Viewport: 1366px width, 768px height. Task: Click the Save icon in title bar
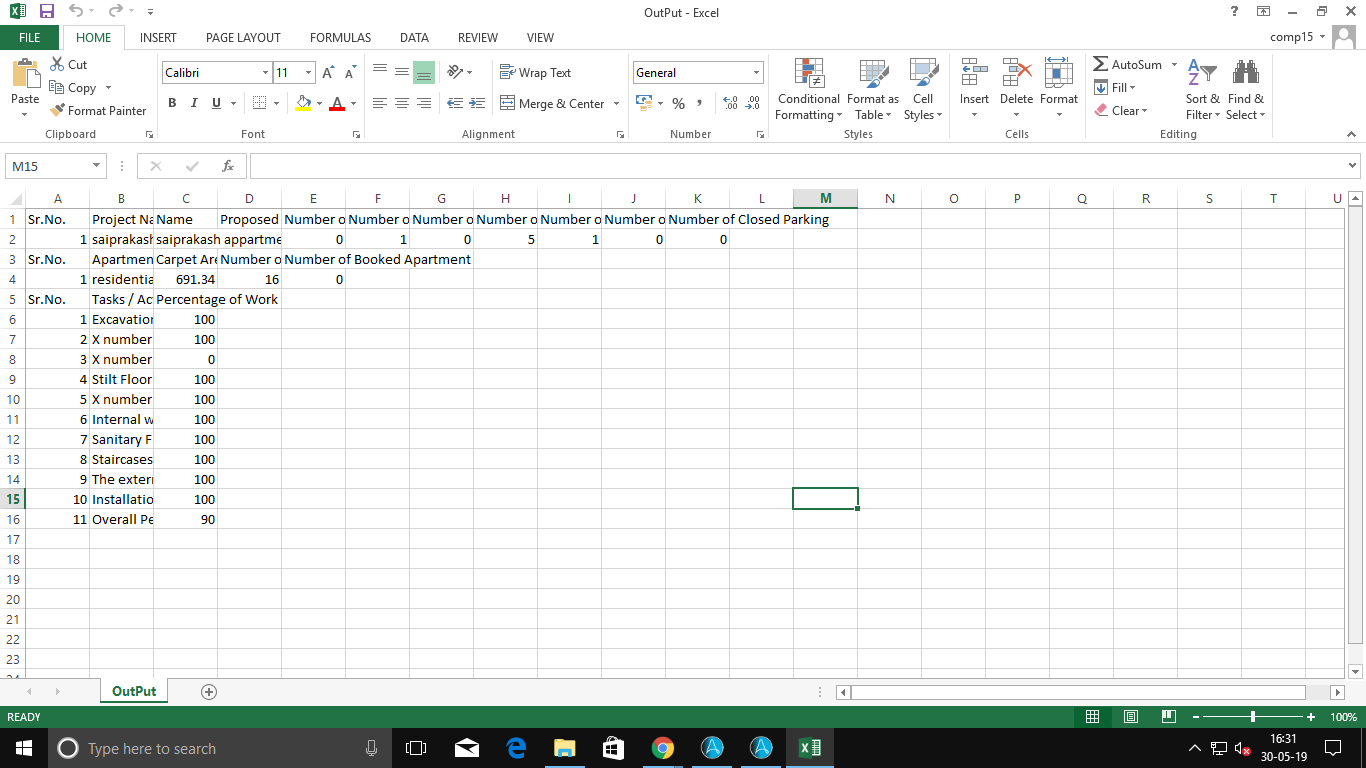(x=46, y=12)
